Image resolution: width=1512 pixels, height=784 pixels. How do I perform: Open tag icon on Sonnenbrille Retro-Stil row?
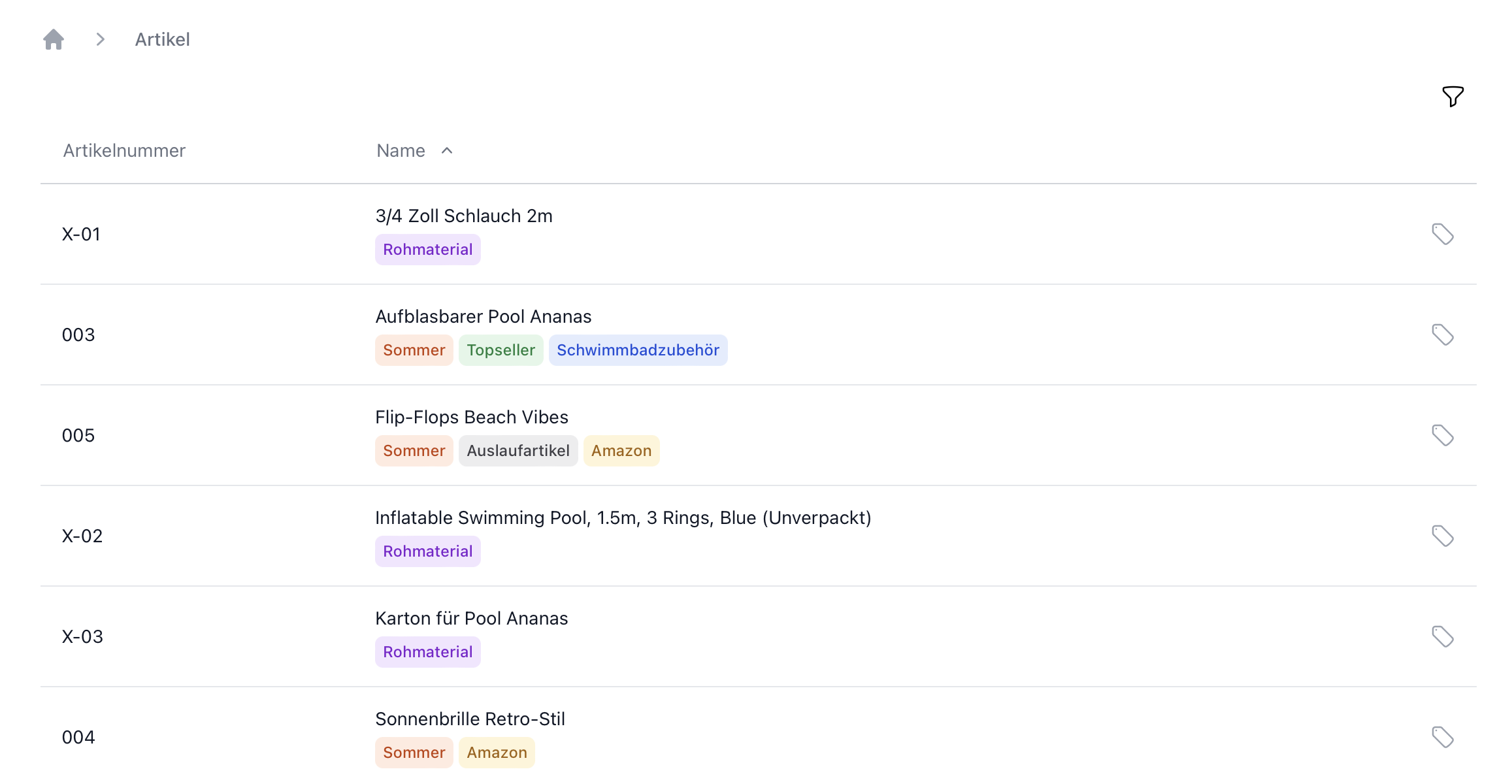coord(1442,737)
